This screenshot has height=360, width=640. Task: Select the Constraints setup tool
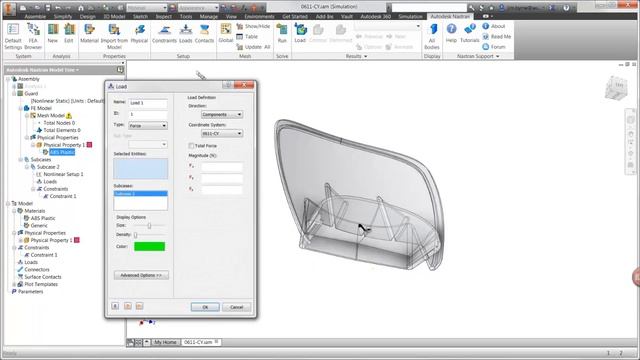pos(164,33)
